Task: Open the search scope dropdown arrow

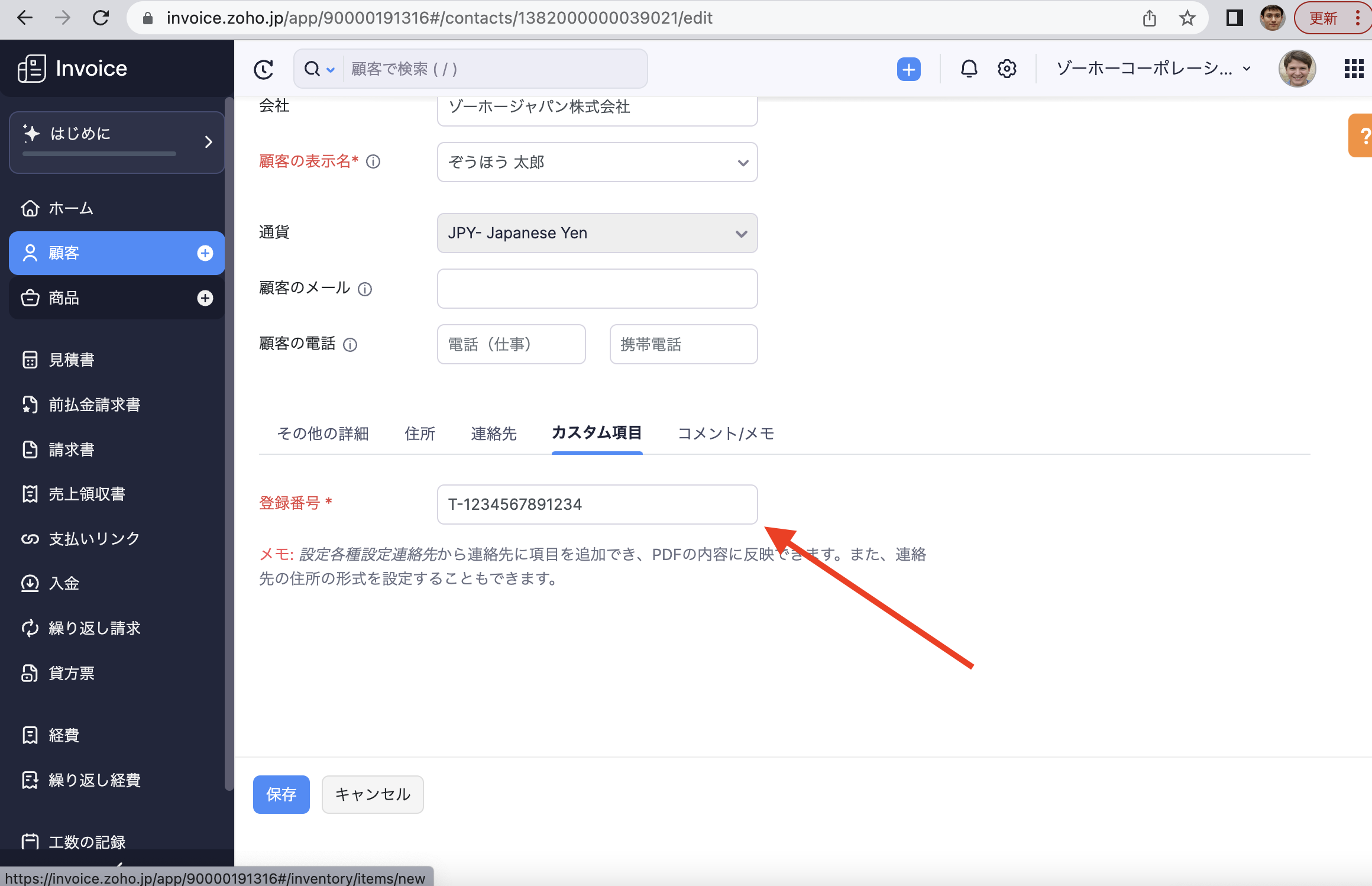Action: pos(331,70)
